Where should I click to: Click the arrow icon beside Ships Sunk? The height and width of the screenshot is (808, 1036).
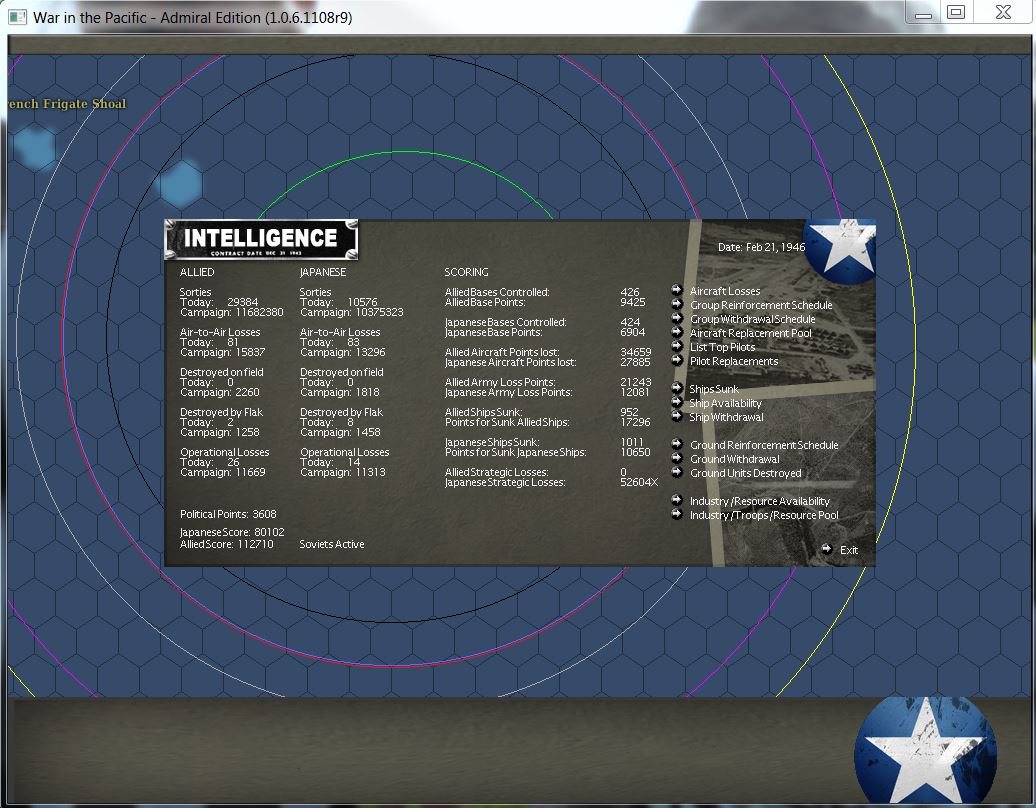click(x=677, y=388)
